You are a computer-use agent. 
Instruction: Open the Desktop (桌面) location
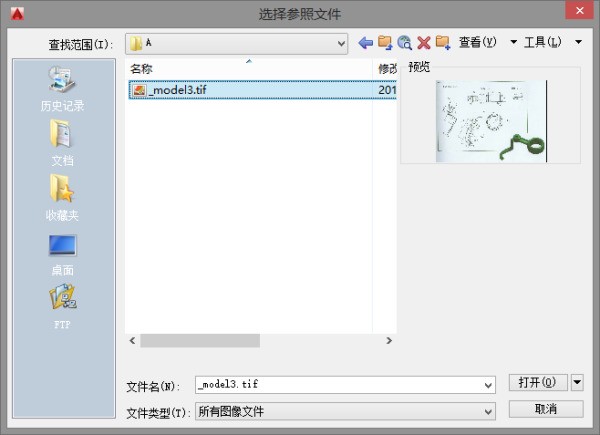point(62,252)
